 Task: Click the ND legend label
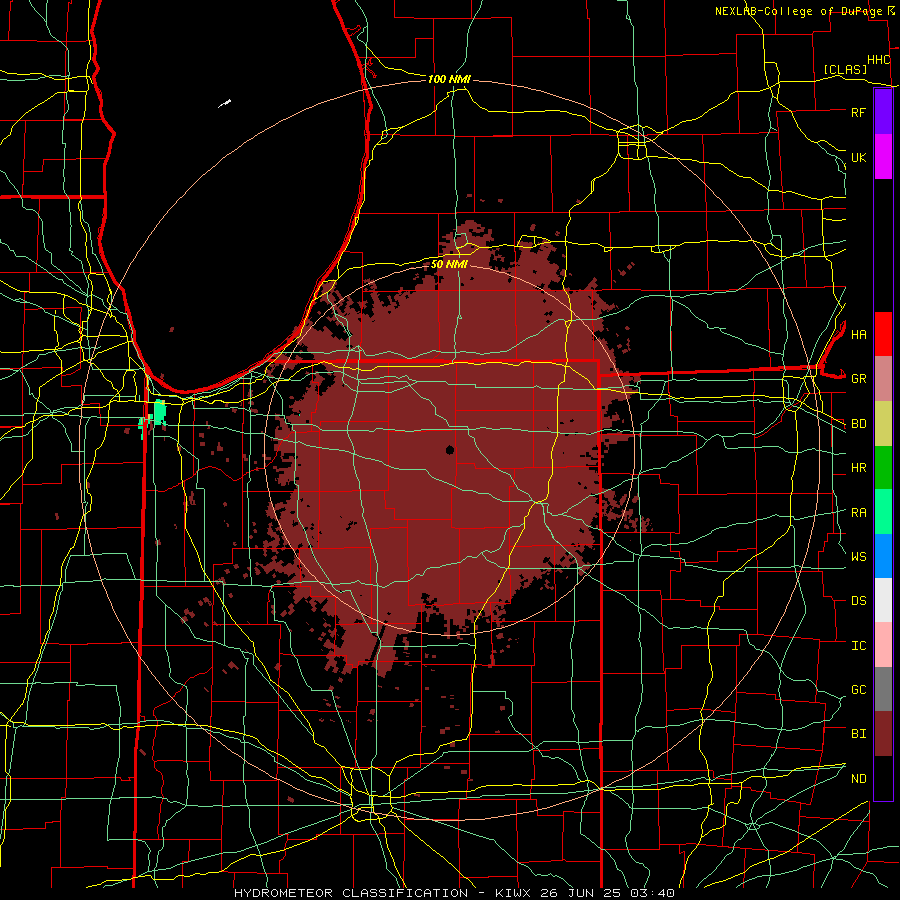[858, 779]
